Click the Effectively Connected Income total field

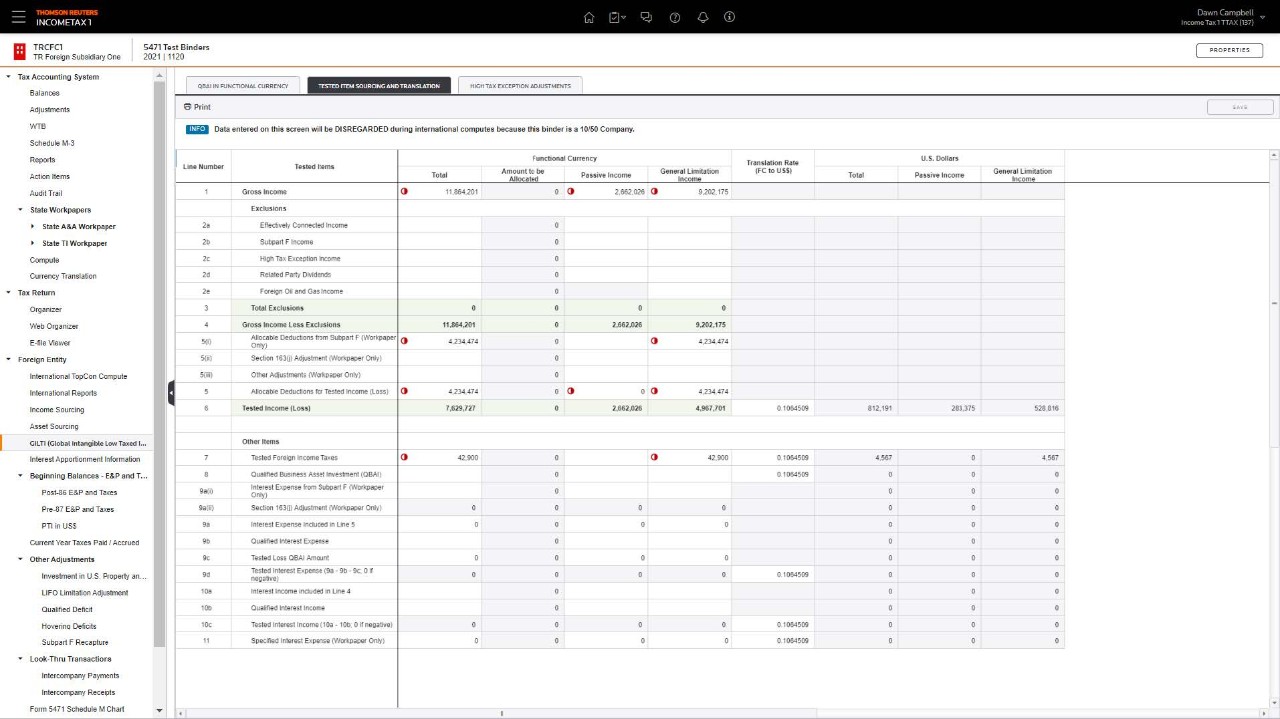pos(439,225)
